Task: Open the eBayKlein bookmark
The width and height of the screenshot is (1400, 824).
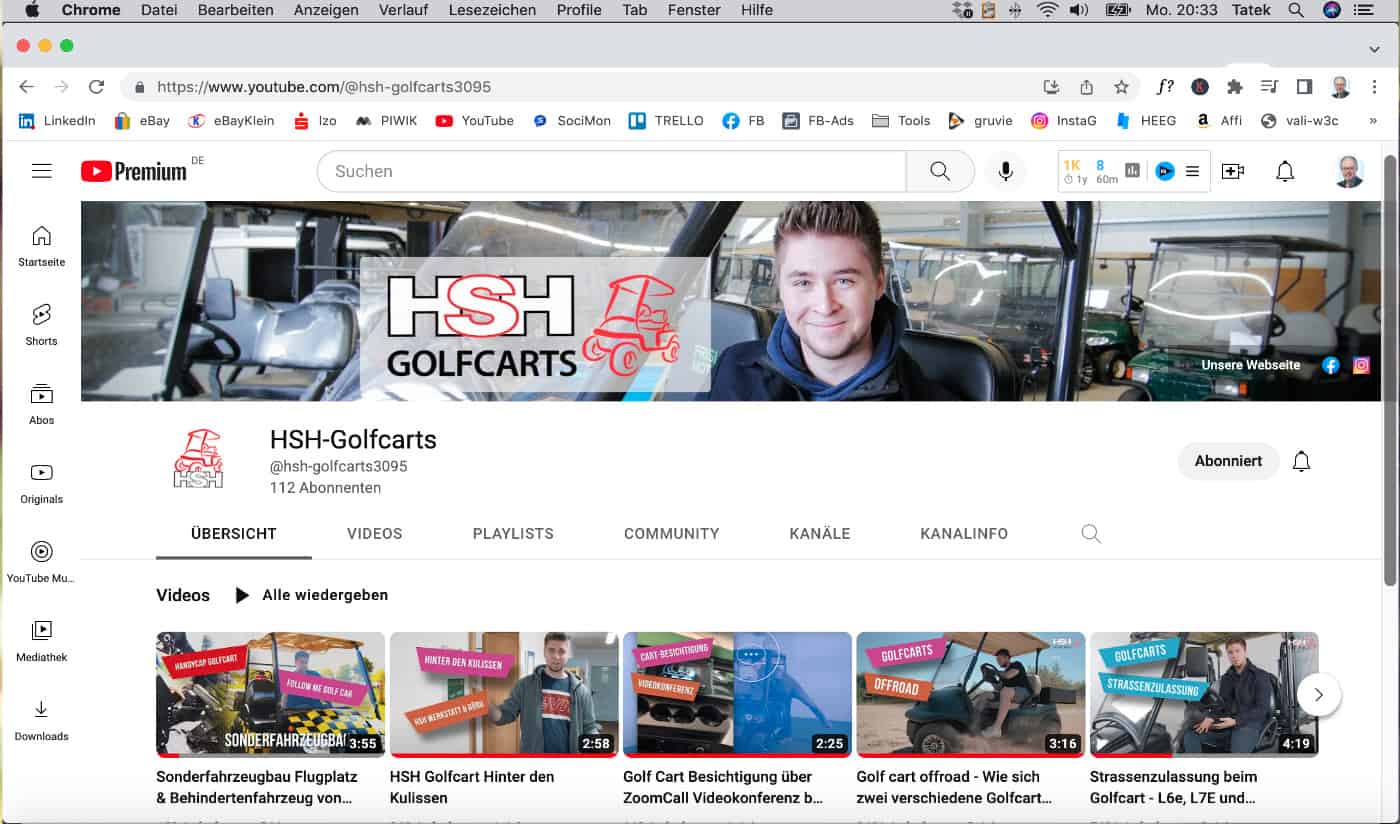Action: click(231, 121)
